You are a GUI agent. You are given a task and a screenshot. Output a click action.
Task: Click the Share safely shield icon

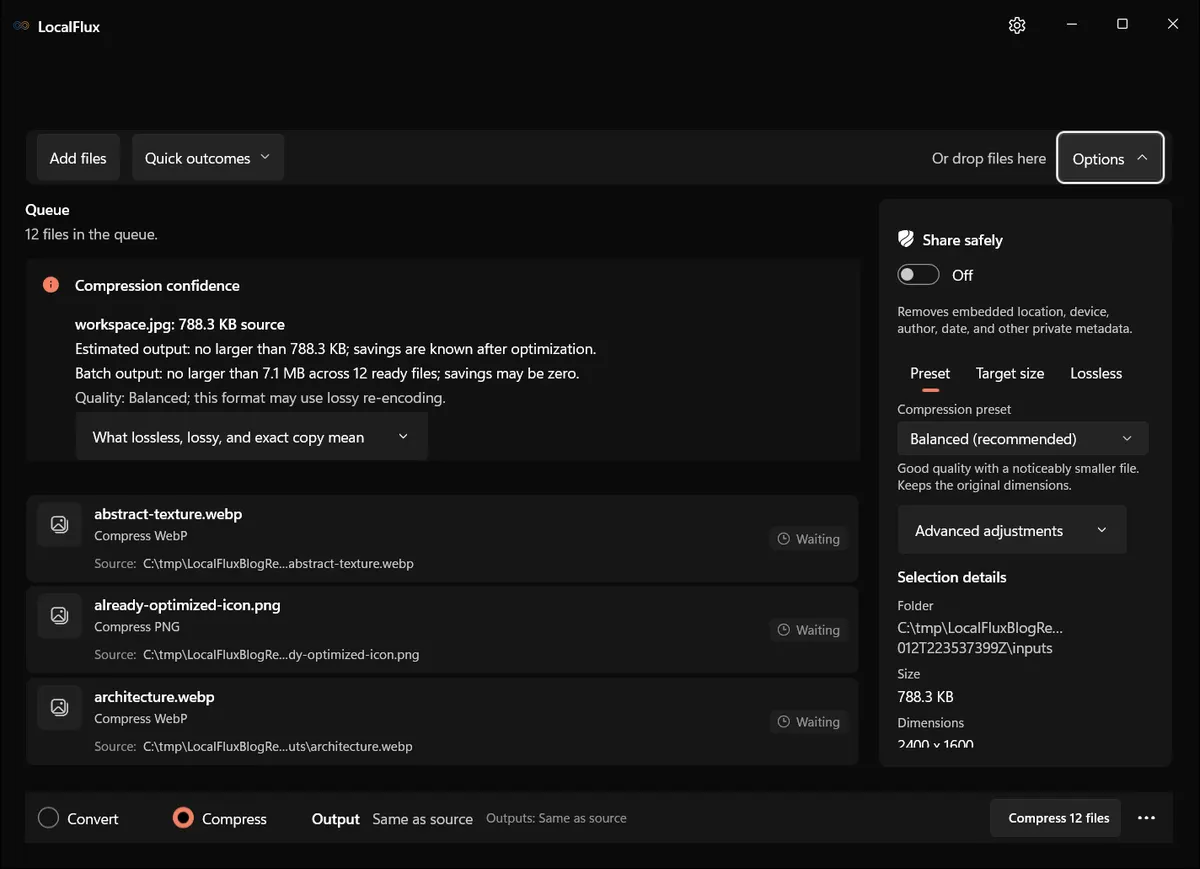point(906,239)
